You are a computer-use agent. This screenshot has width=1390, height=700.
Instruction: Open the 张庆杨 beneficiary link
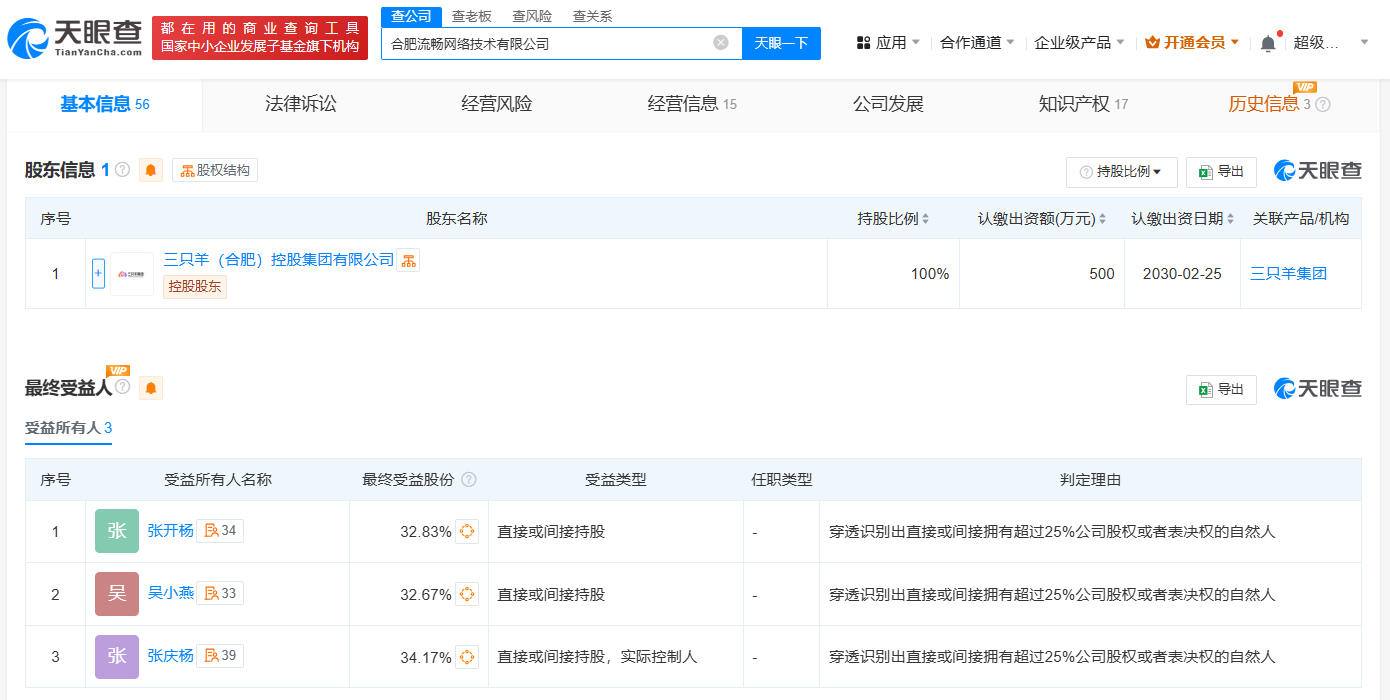170,656
